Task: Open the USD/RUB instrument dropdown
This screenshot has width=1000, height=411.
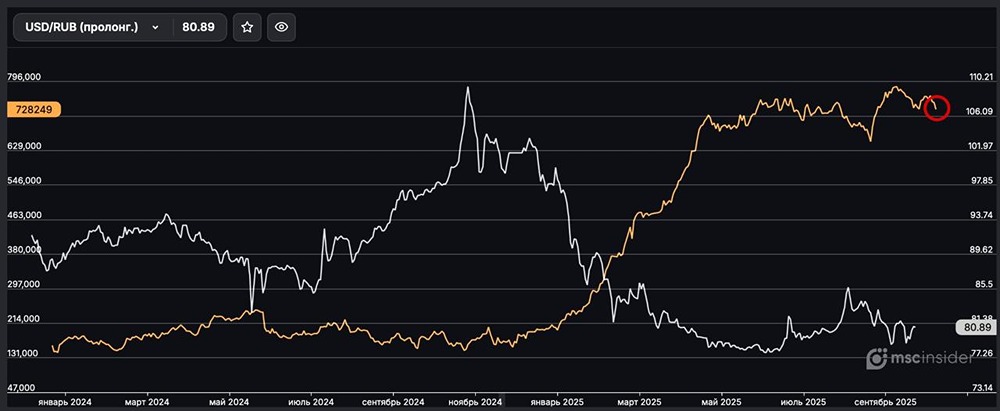Action: (93, 27)
